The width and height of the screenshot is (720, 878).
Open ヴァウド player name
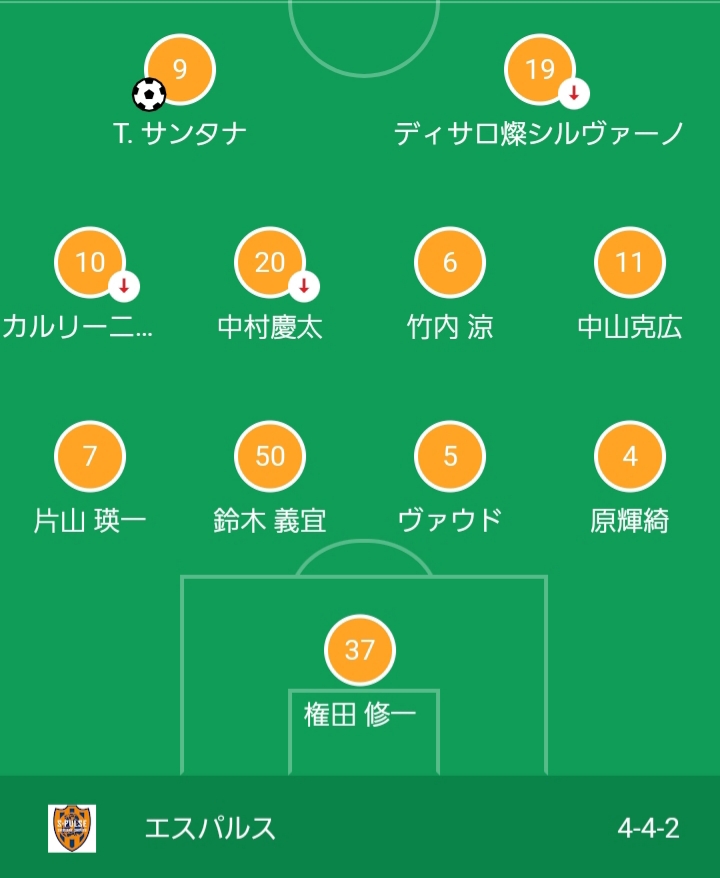pyautogui.click(x=450, y=521)
